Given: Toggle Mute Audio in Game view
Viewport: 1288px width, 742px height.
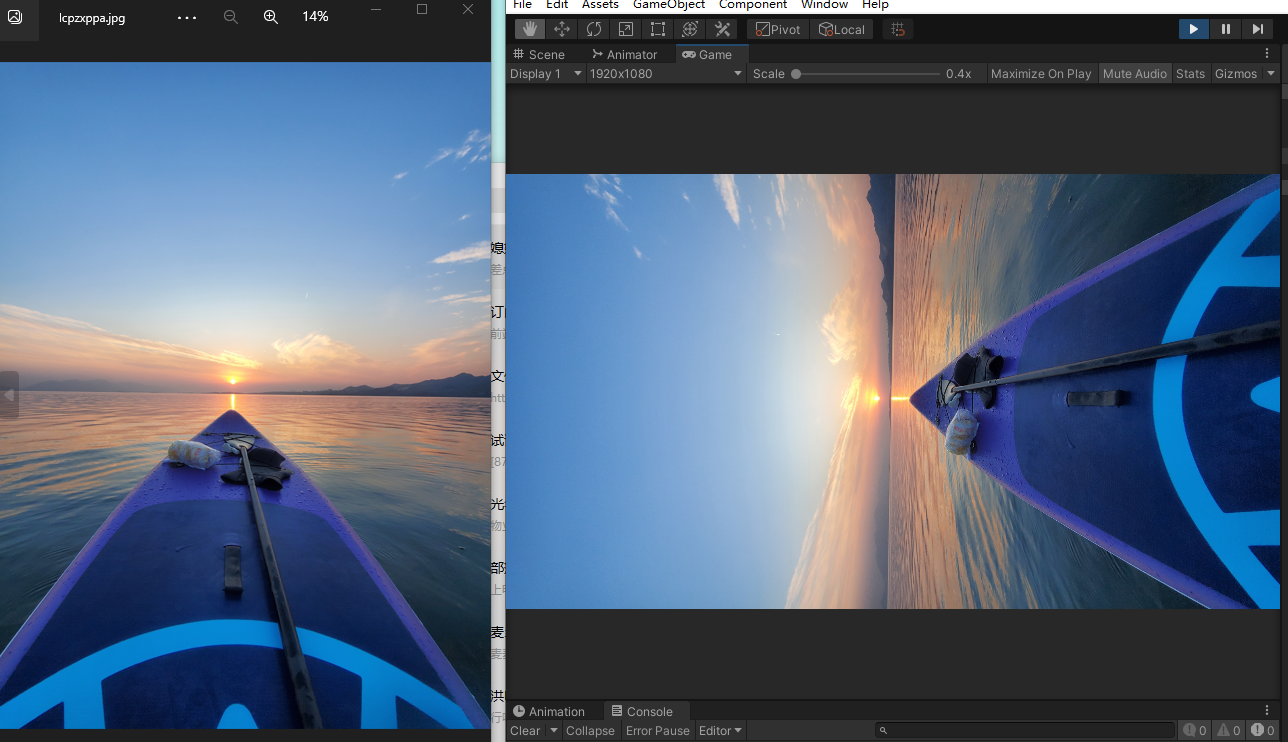Looking at the screenshot, I should (1134, 74).
